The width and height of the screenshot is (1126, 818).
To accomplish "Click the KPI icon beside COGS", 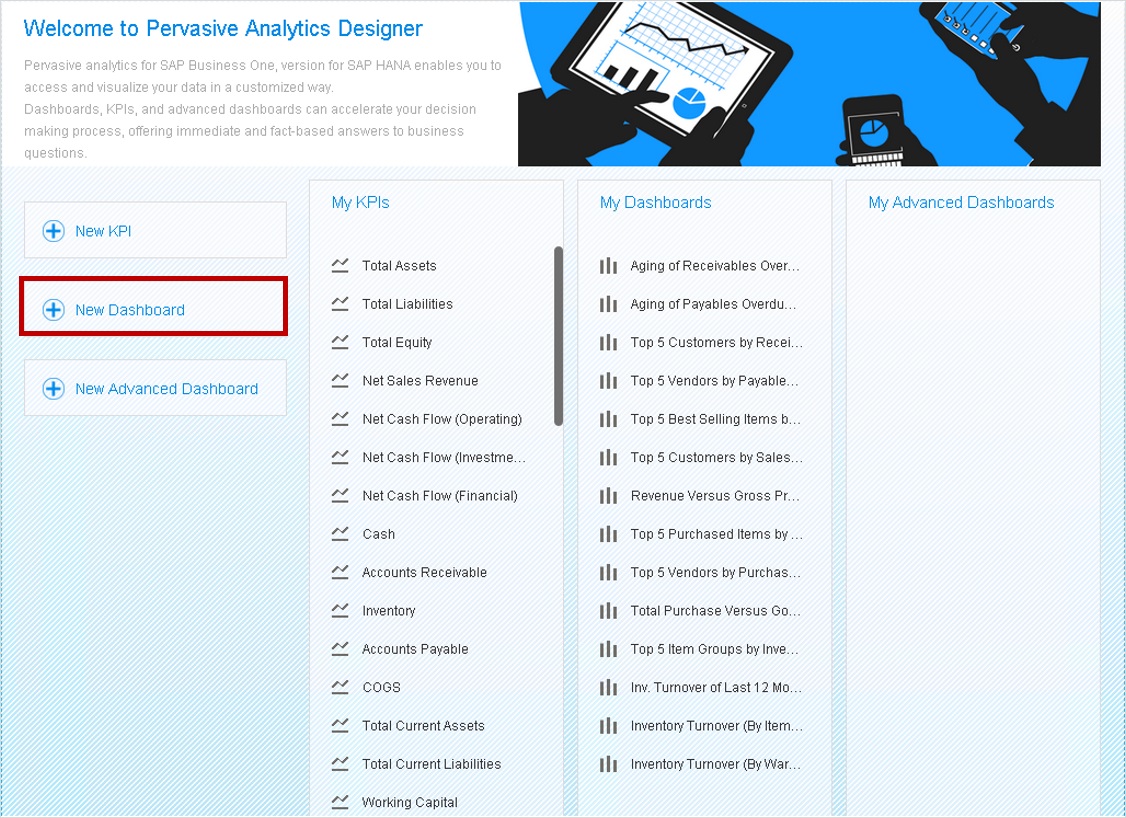I will [340, 687].
